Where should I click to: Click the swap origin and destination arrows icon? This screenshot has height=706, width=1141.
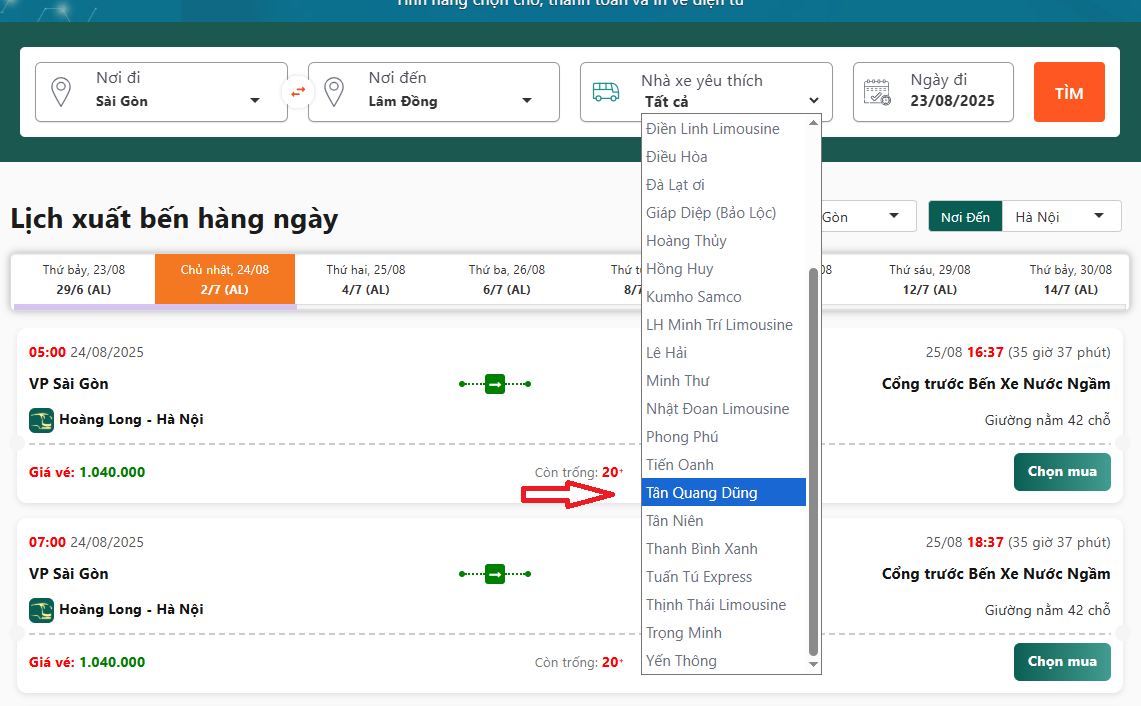(298, 92)
